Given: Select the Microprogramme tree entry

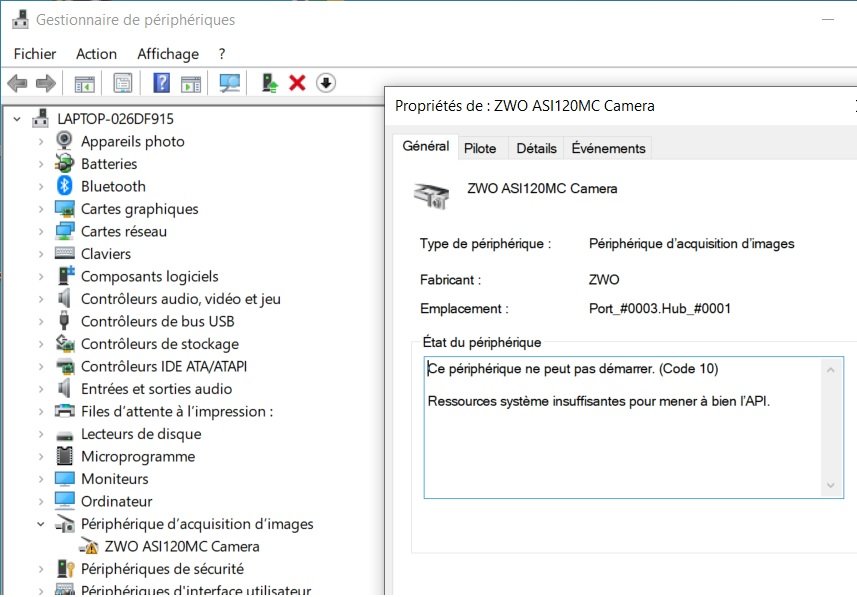Looking at the screenshot, I should [138, 456].
